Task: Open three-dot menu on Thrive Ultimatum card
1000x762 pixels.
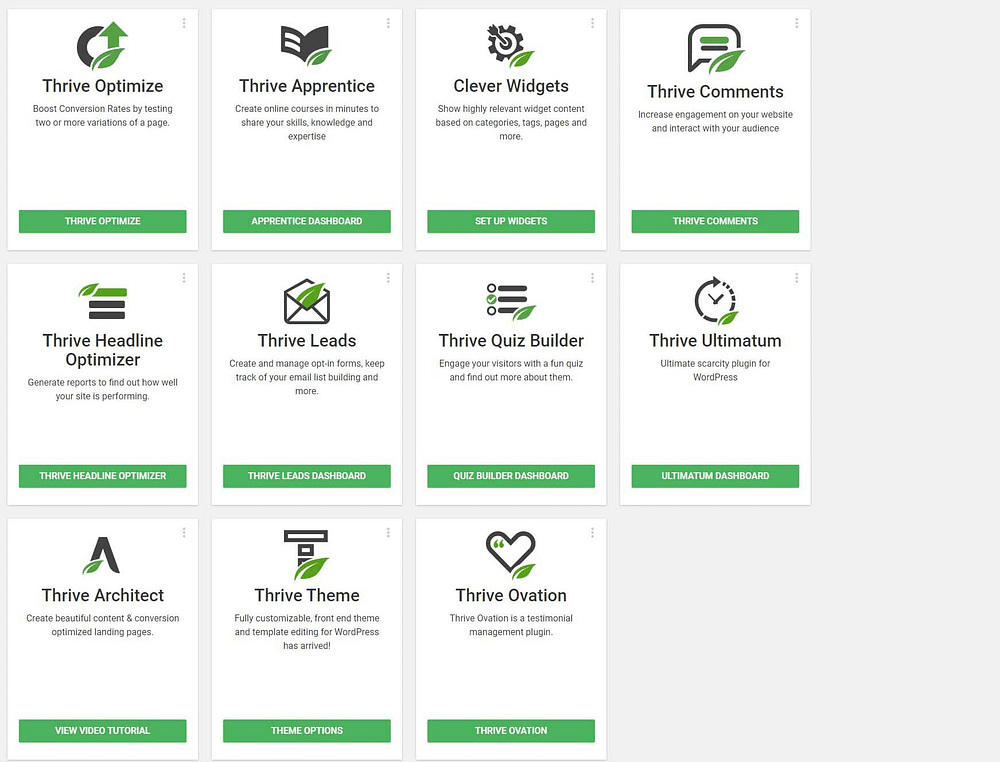Action: click(x=797, y=278)
